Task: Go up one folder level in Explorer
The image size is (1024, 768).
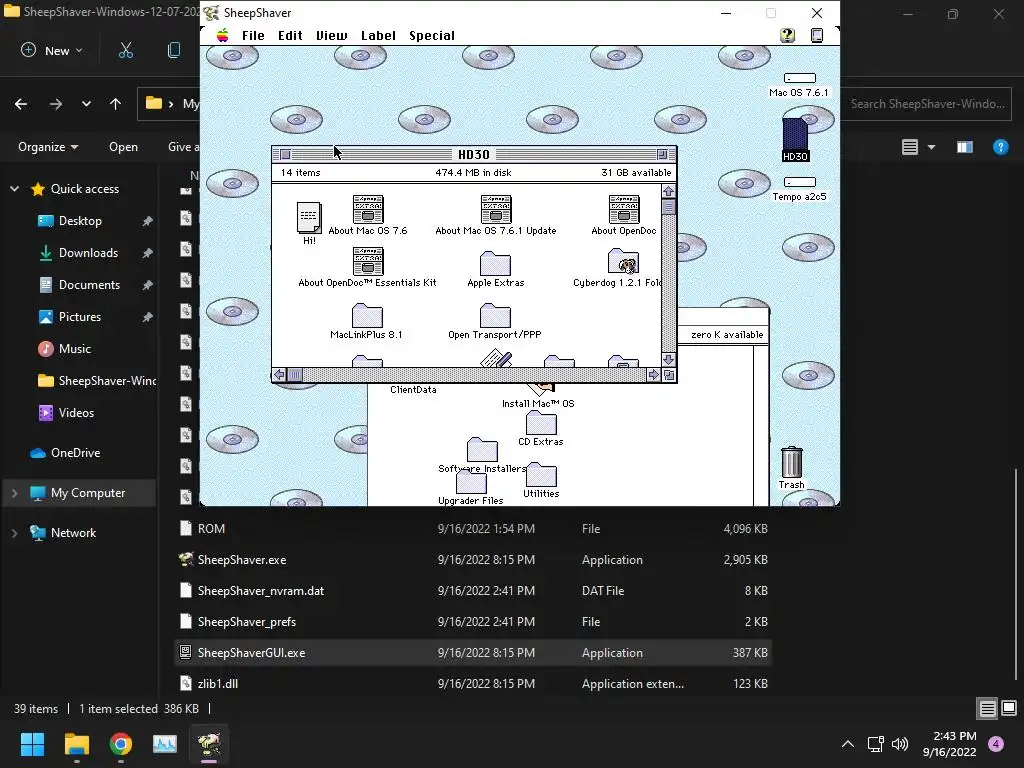Action: tap(116, 104)
